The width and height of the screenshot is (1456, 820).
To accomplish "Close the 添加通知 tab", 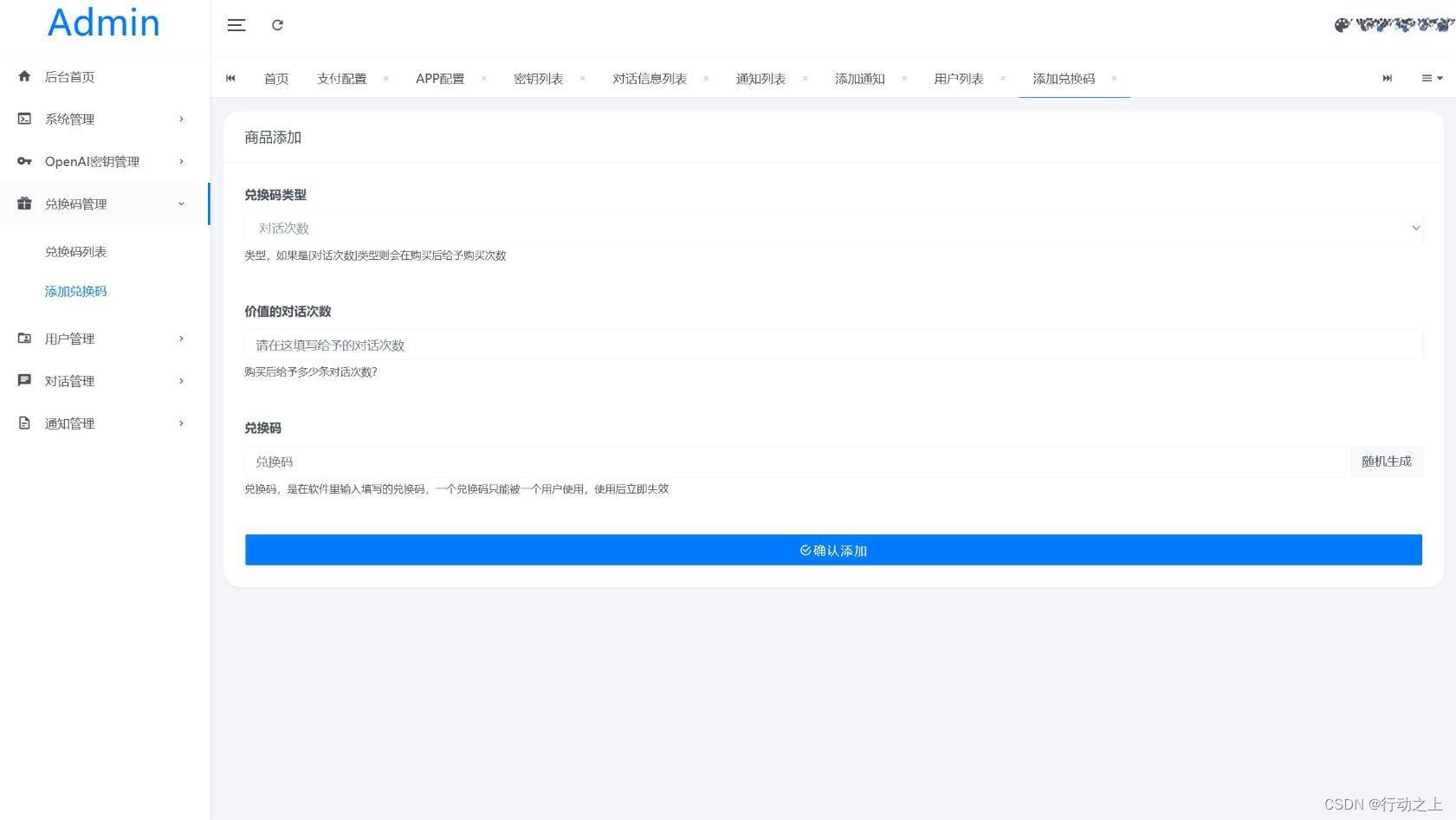I will point(903,79).
